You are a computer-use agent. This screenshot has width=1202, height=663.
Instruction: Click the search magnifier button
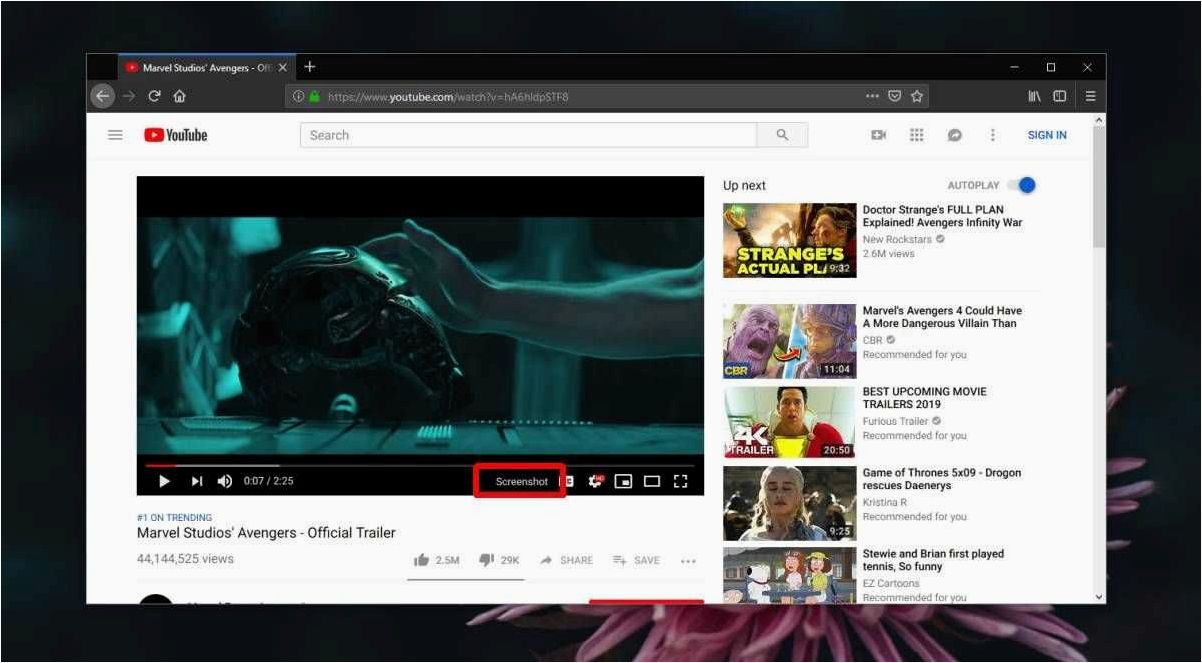point(782,135)
